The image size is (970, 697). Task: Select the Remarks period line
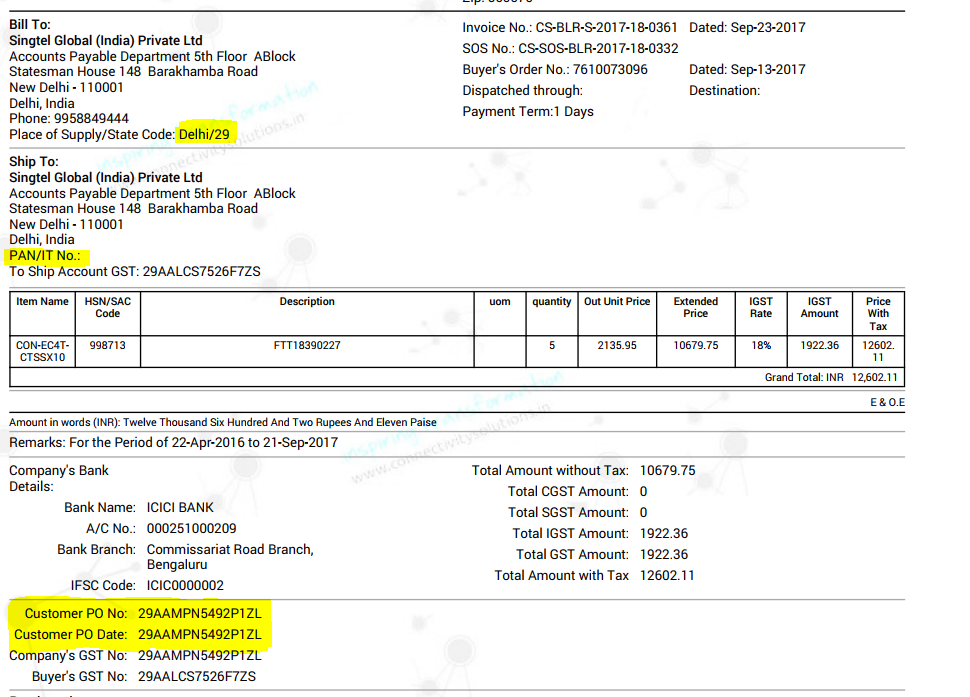tap(174, 442)
